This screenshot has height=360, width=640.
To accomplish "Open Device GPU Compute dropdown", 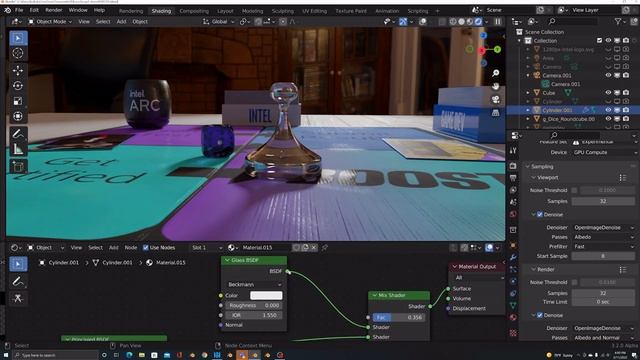I will pyautogui.click(x=604, y=152).
